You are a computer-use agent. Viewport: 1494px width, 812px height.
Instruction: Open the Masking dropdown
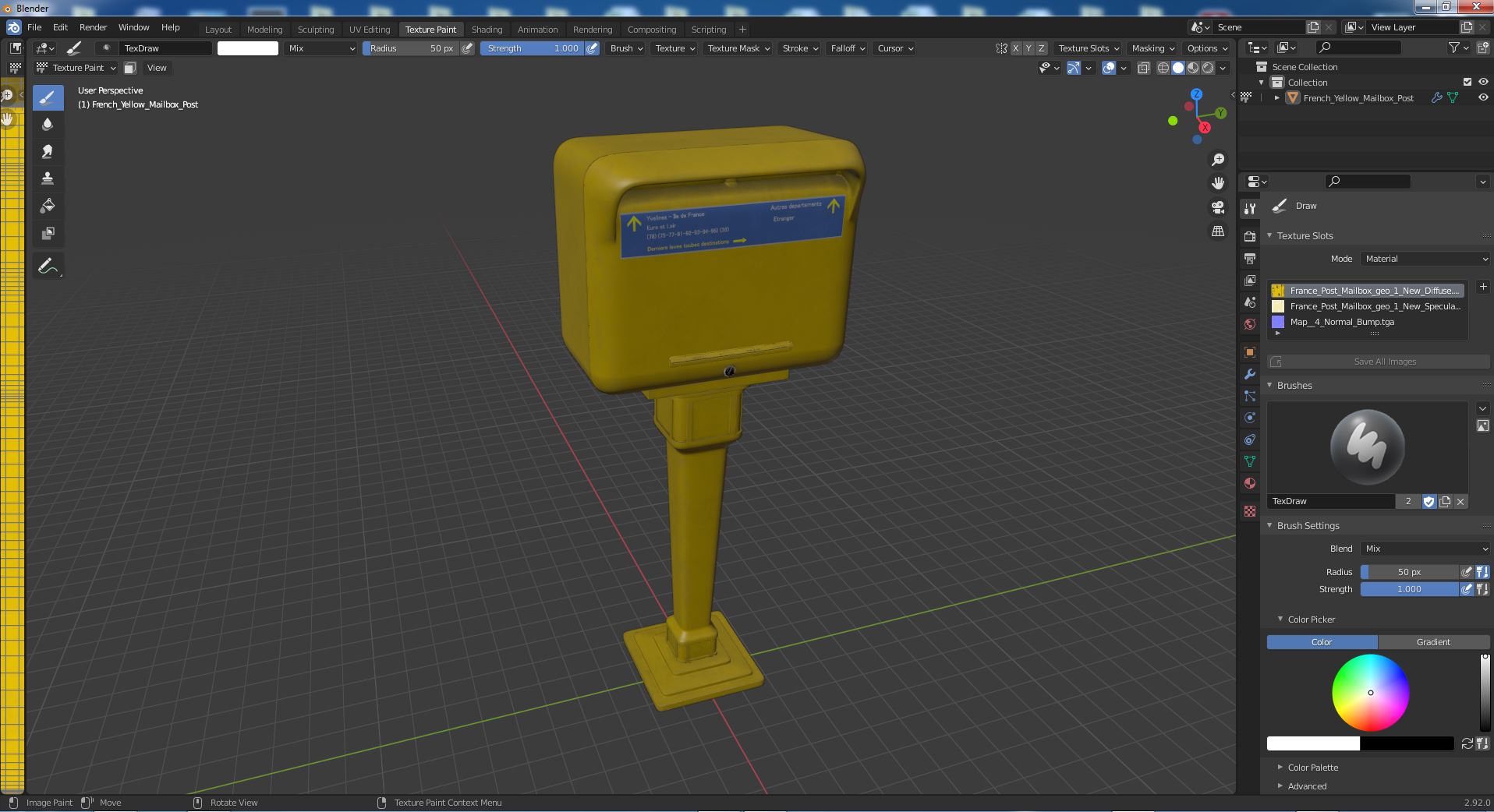tap(1153, 48)
